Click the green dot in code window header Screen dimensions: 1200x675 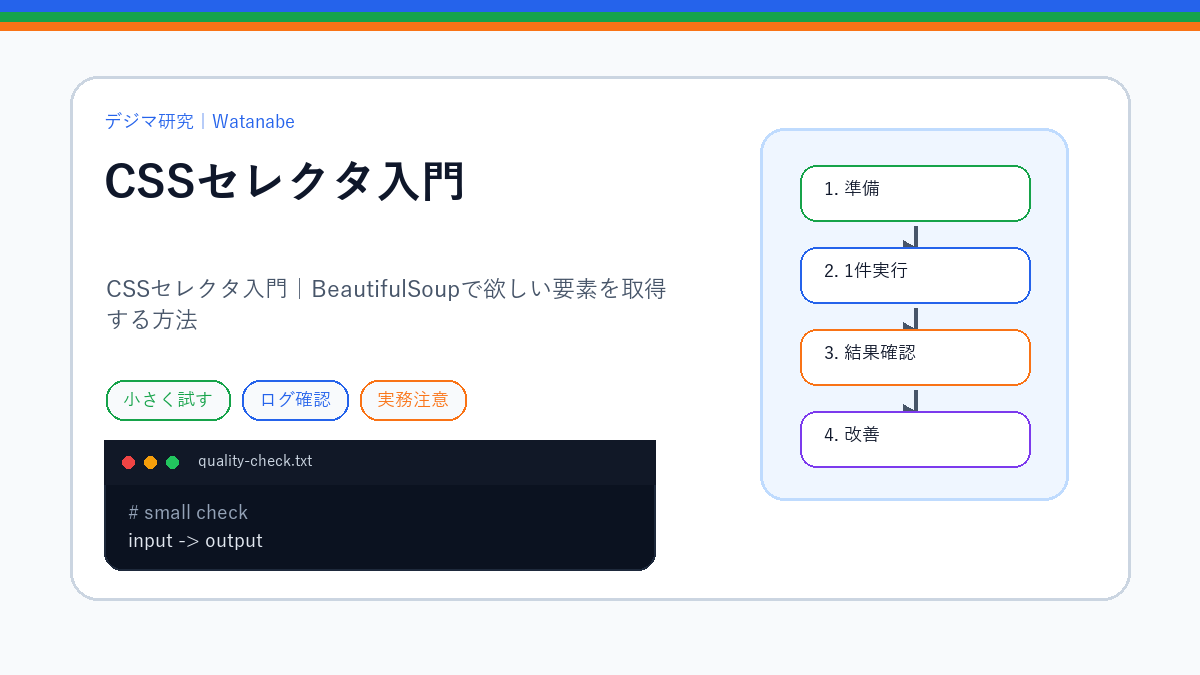[x=172, y=462]
